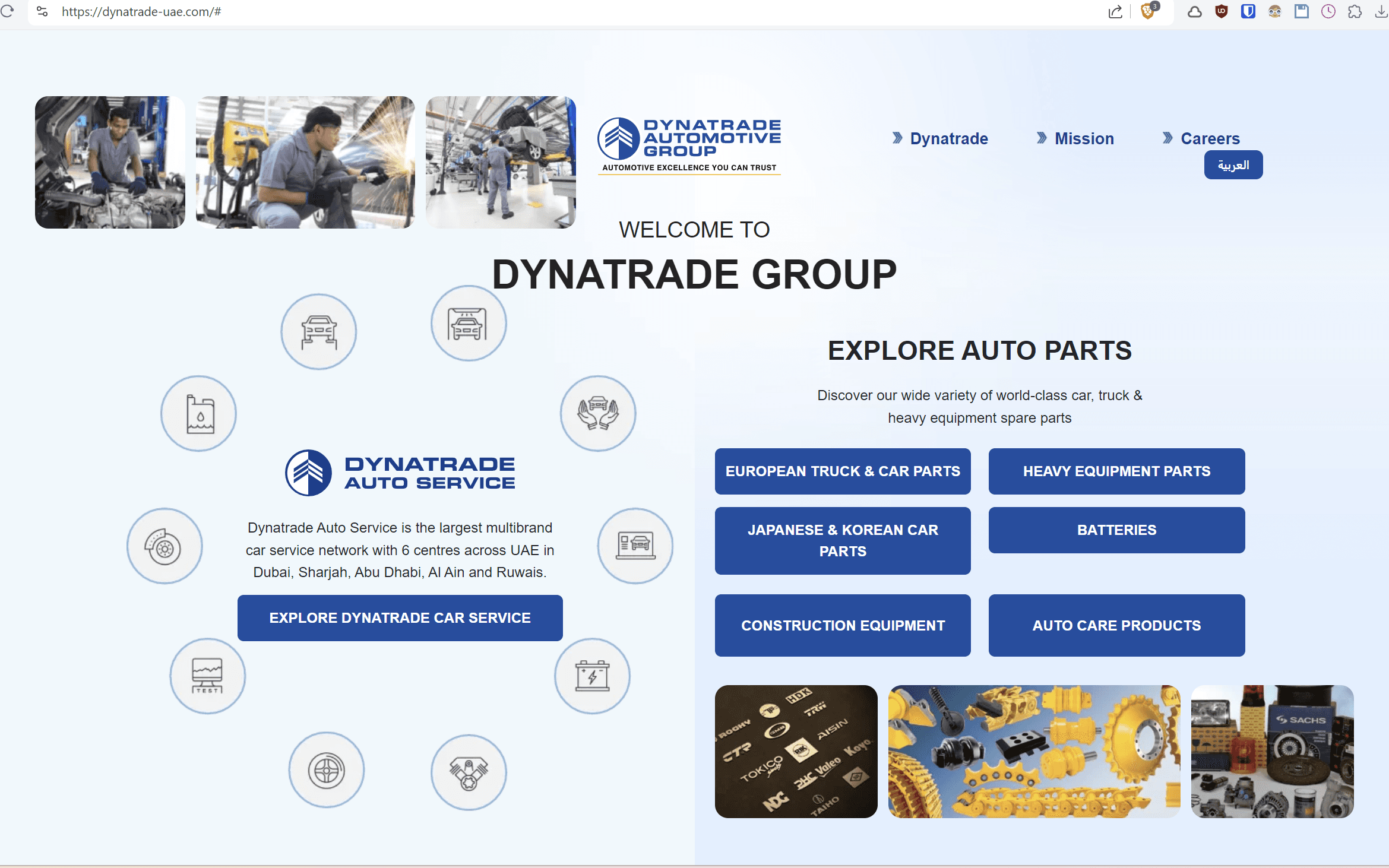Select Construction Equipment button
Viewport: 1389px width, 868px height.
[x=843, y=626]
